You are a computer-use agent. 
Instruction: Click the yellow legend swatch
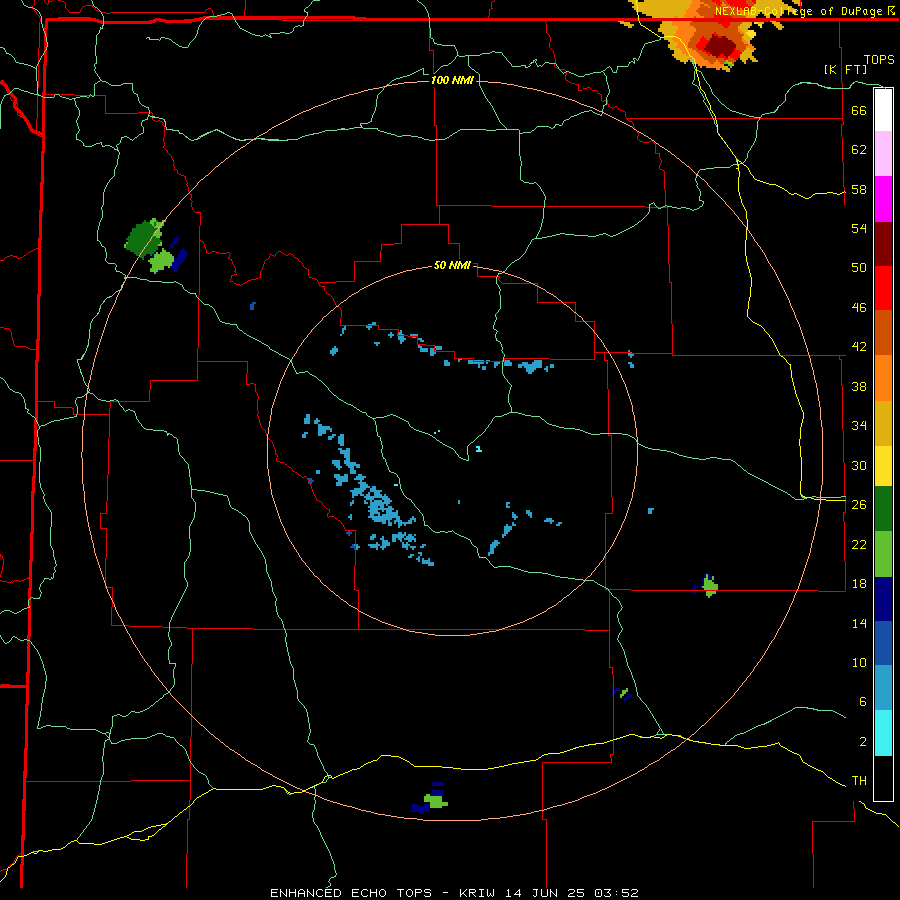pos(883,465)
